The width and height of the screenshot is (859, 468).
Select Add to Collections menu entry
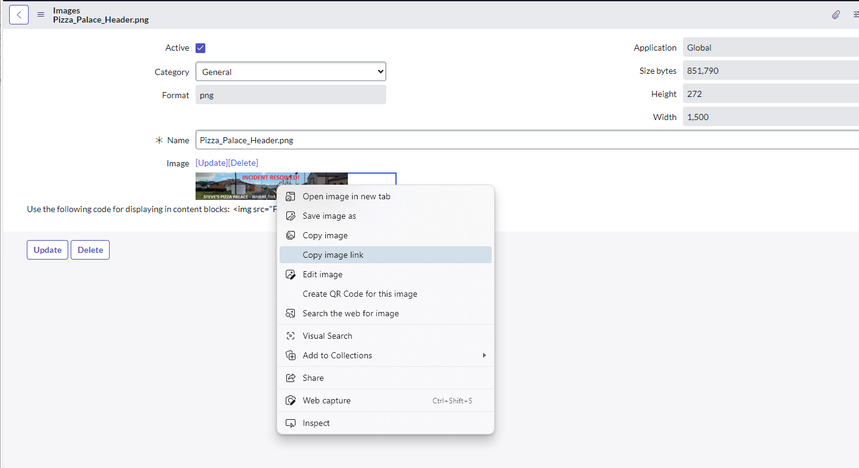pyautogui.click(x=386, y=356)
